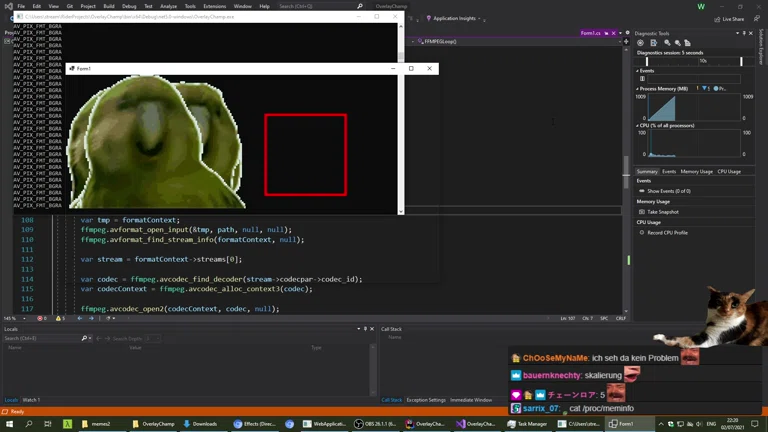The height and width of the screenshot is (432, 768).
Task: Open Search Depth dropdown in Locals
Action: click(x=153, y=338)
